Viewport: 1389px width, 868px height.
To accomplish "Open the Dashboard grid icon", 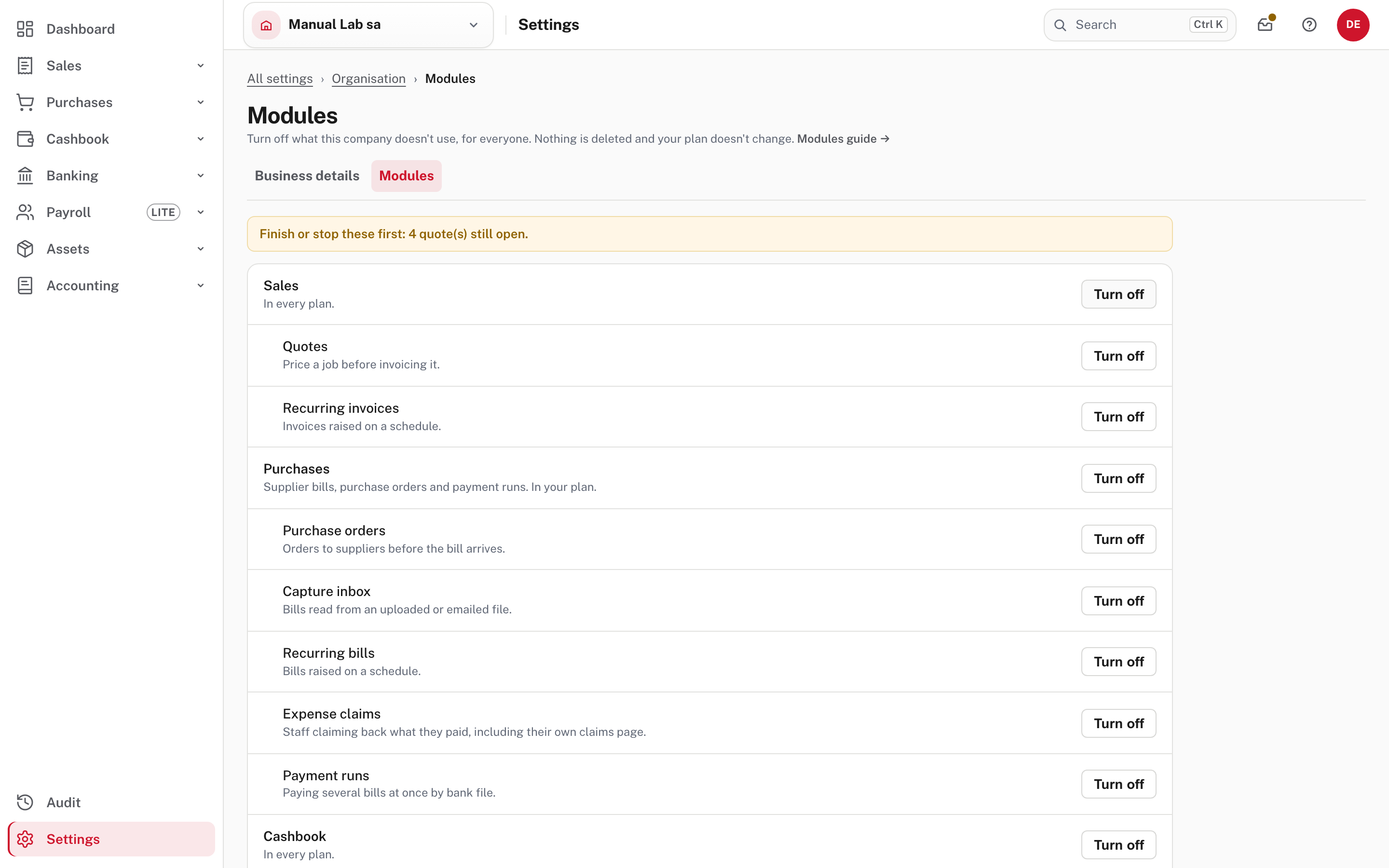I will (x=25, y=29).
